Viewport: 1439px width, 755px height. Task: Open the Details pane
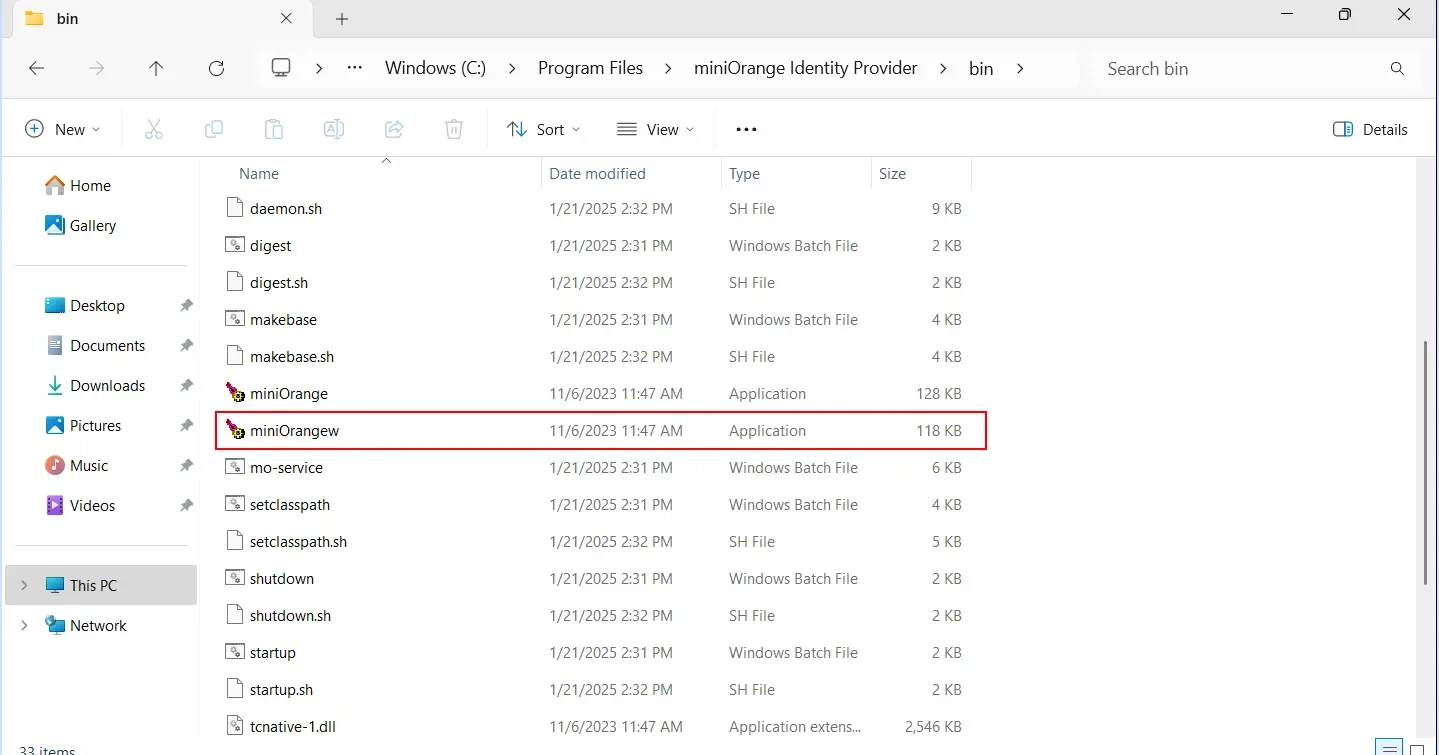tap(1370, 129)
